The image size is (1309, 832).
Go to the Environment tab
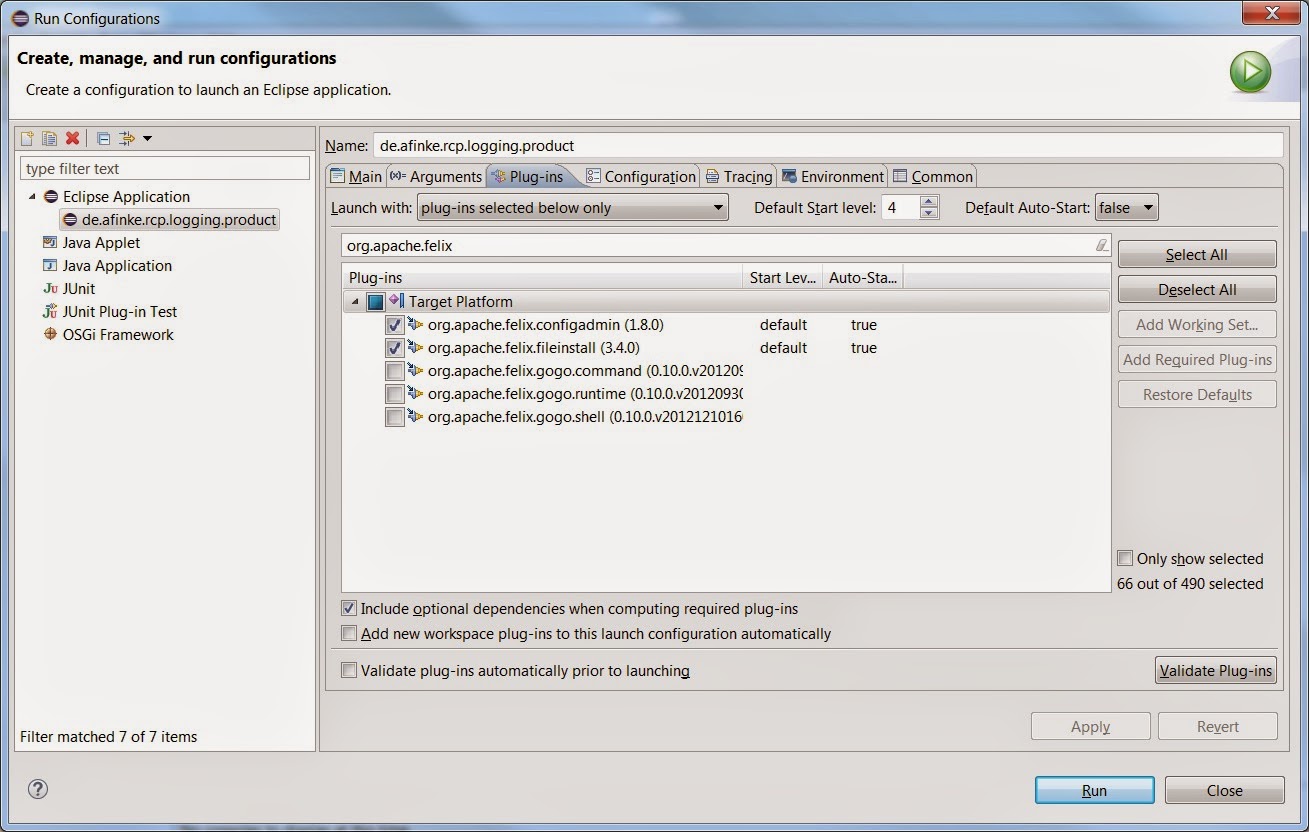(833, 176)
